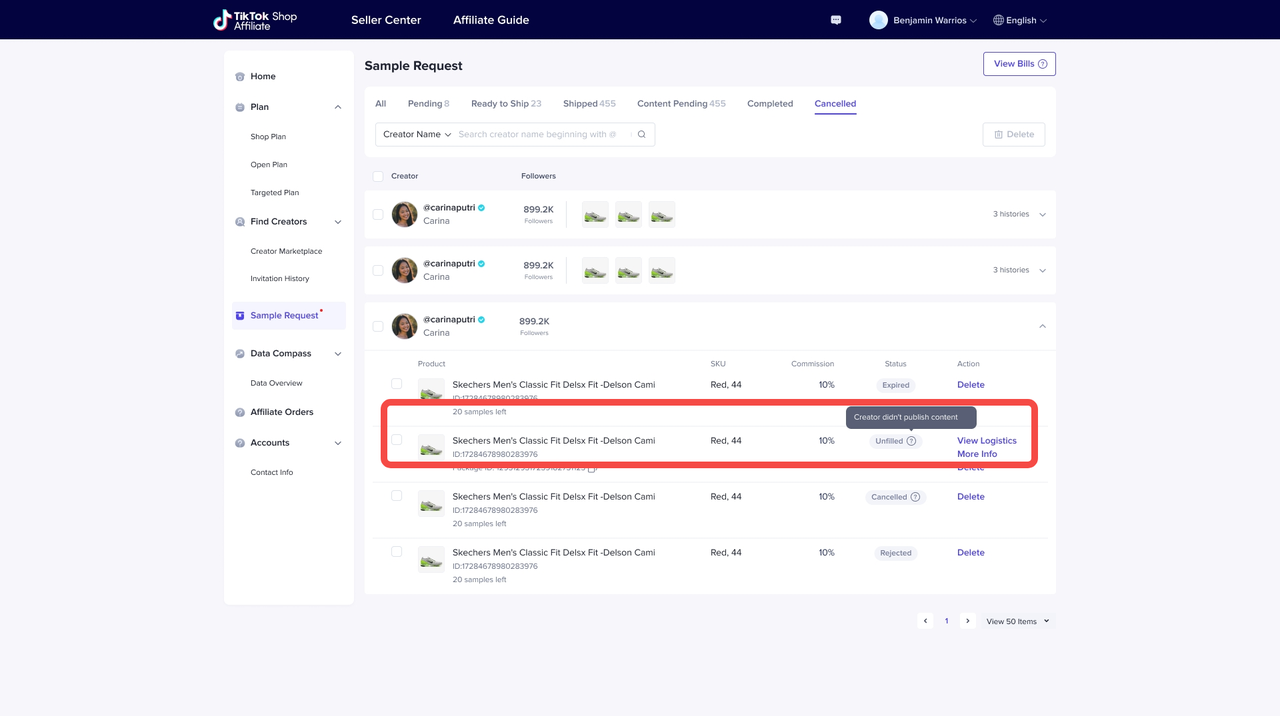The image size is (1280, 716).
Task: Click the Home icon in sidebar
Action: point(240,77)
